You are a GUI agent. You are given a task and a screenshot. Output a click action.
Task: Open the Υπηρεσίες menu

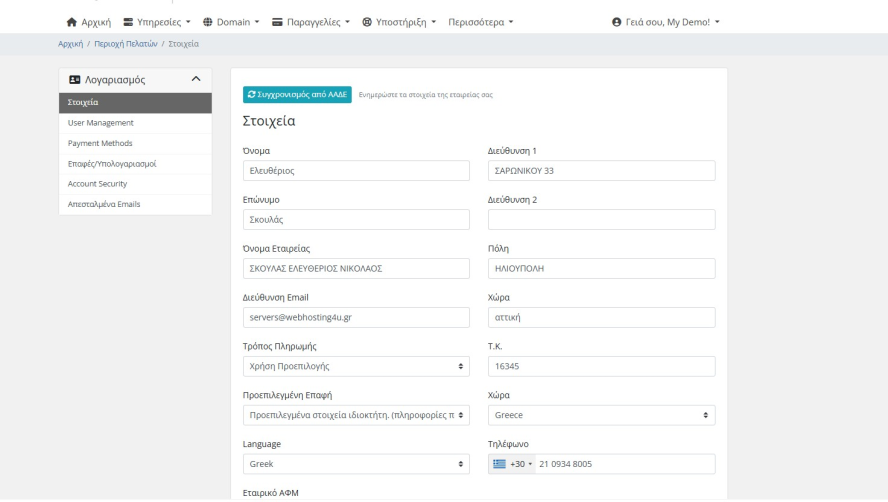pyautogui.click(x=157, y=22)
